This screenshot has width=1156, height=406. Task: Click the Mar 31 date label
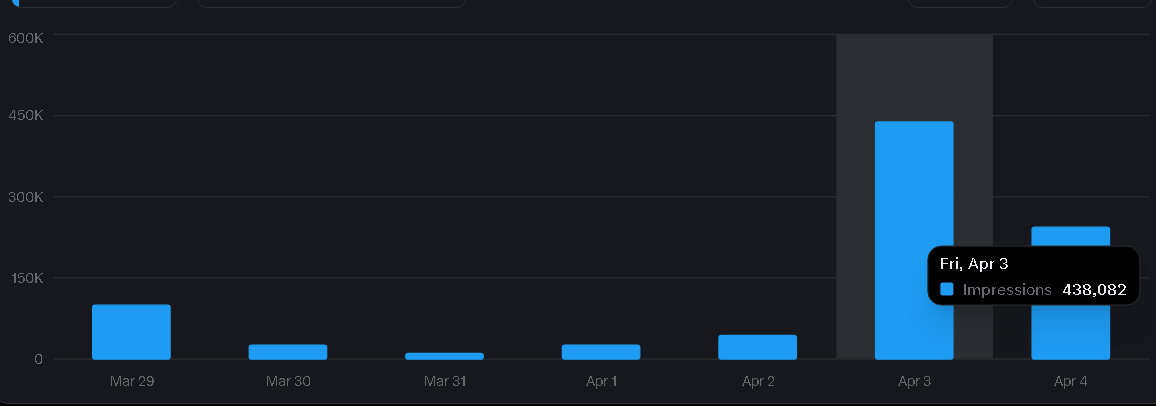coord(445,381)
